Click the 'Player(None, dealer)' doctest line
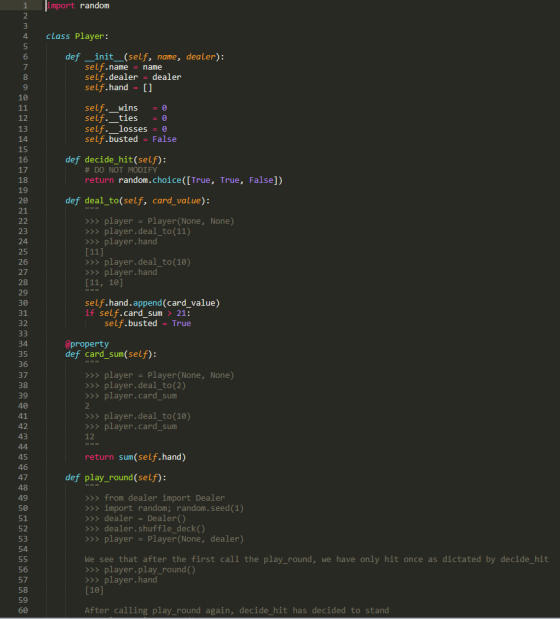Viewport: 560px width, 619px height. pyautogui.click(x=164, y=539)
